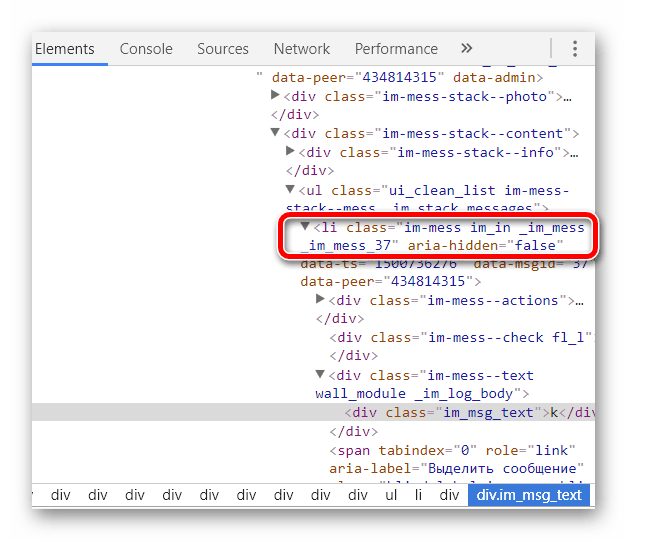Expand the im-mess--actions div node
Image resolution: width=664 pixels, height=541 pixels.
point(321,300)
